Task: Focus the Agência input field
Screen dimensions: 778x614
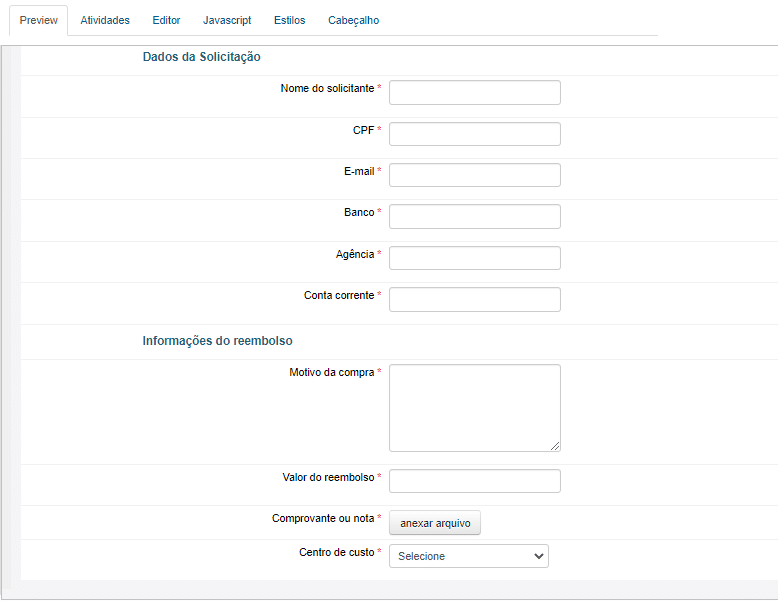Action: point(474,258)
